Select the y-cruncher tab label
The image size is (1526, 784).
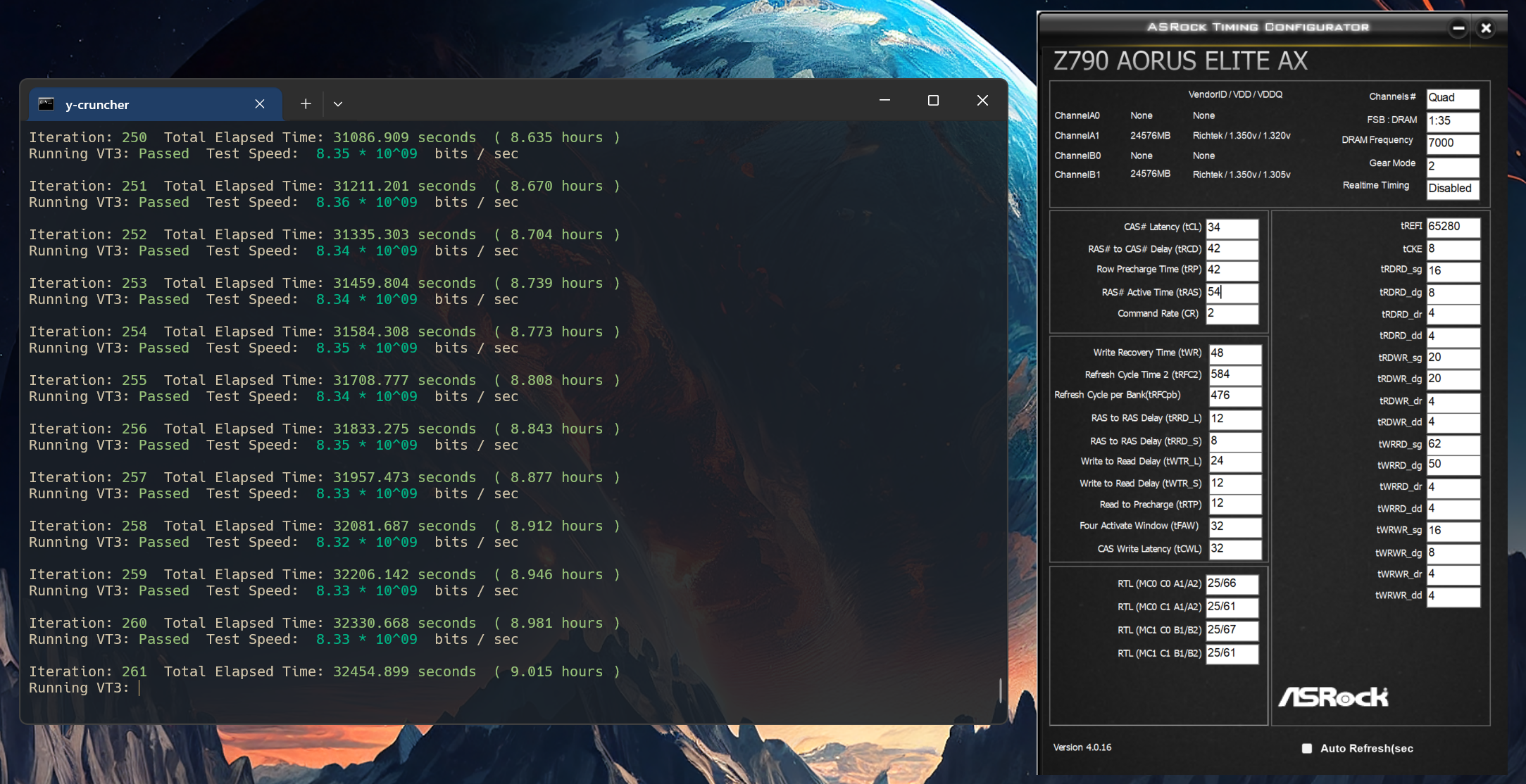point(97,105)
